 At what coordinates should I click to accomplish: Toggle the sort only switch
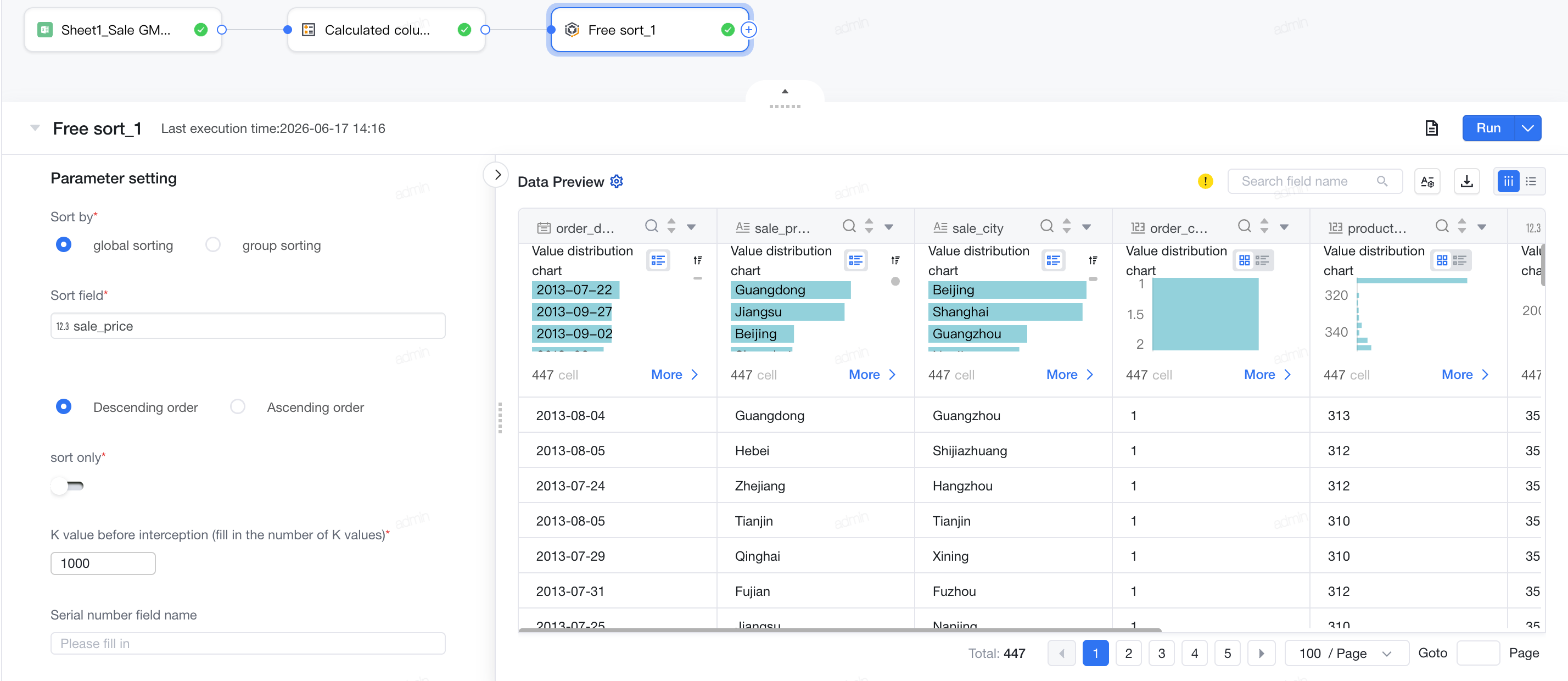pyautogui.click(x=68, y=486)
